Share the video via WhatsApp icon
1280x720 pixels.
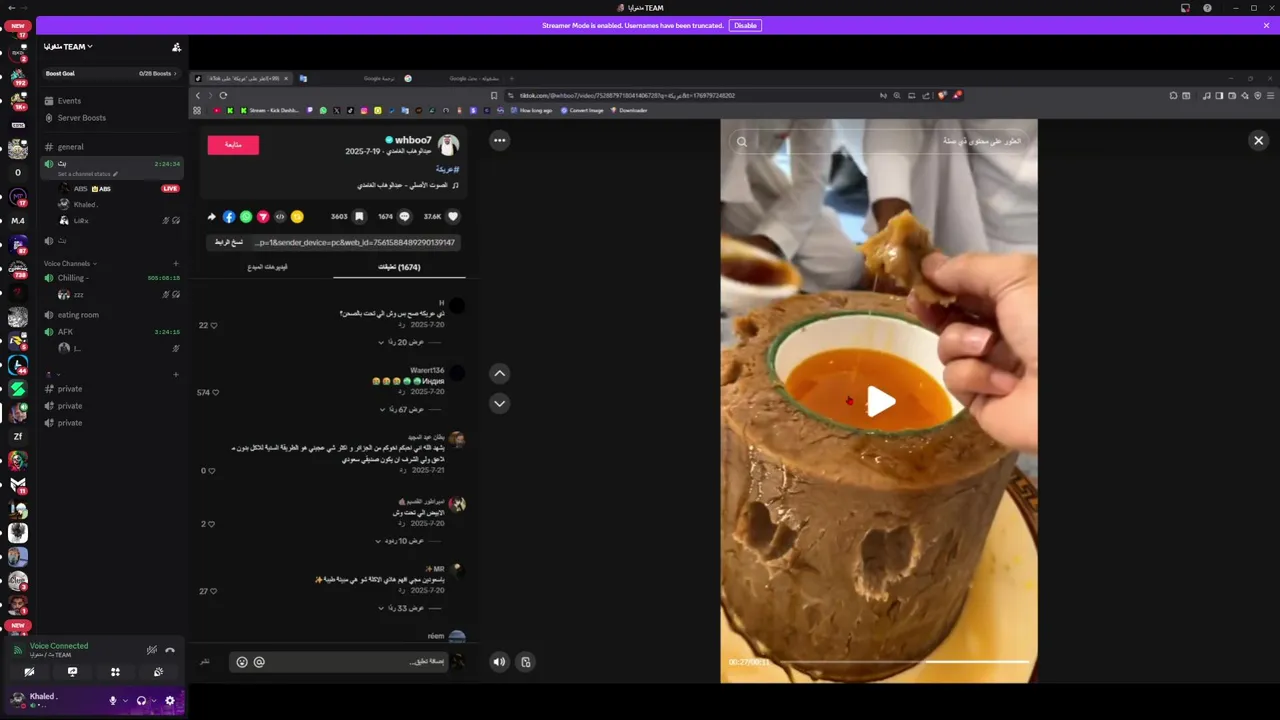coord(246,216)
